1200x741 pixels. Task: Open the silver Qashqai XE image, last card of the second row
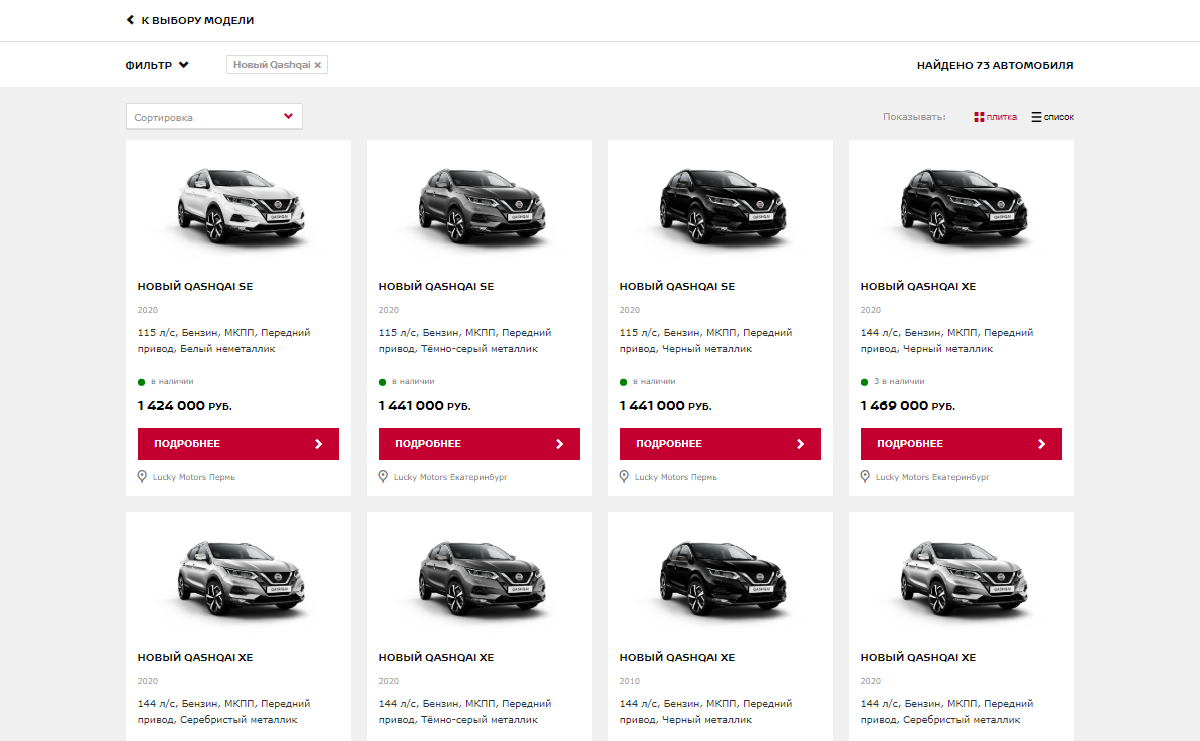[x=961, y=578]
